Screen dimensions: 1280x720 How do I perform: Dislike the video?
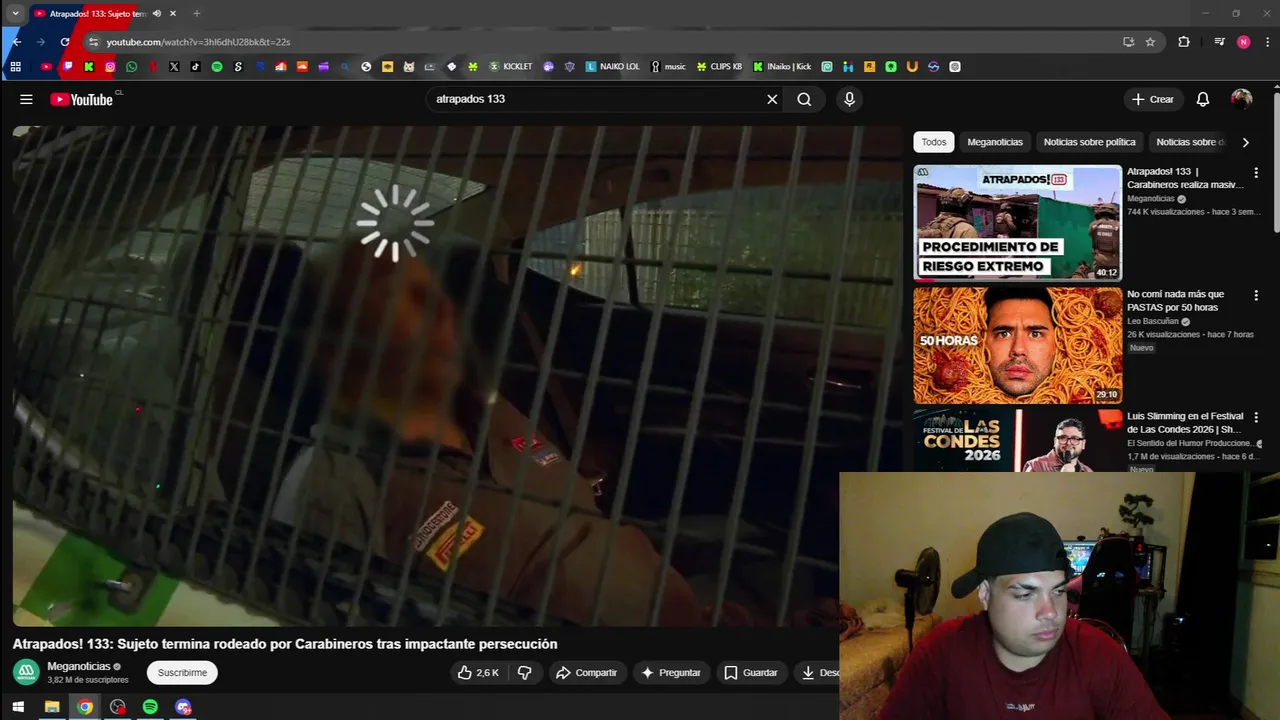click(x=524, y=673)
